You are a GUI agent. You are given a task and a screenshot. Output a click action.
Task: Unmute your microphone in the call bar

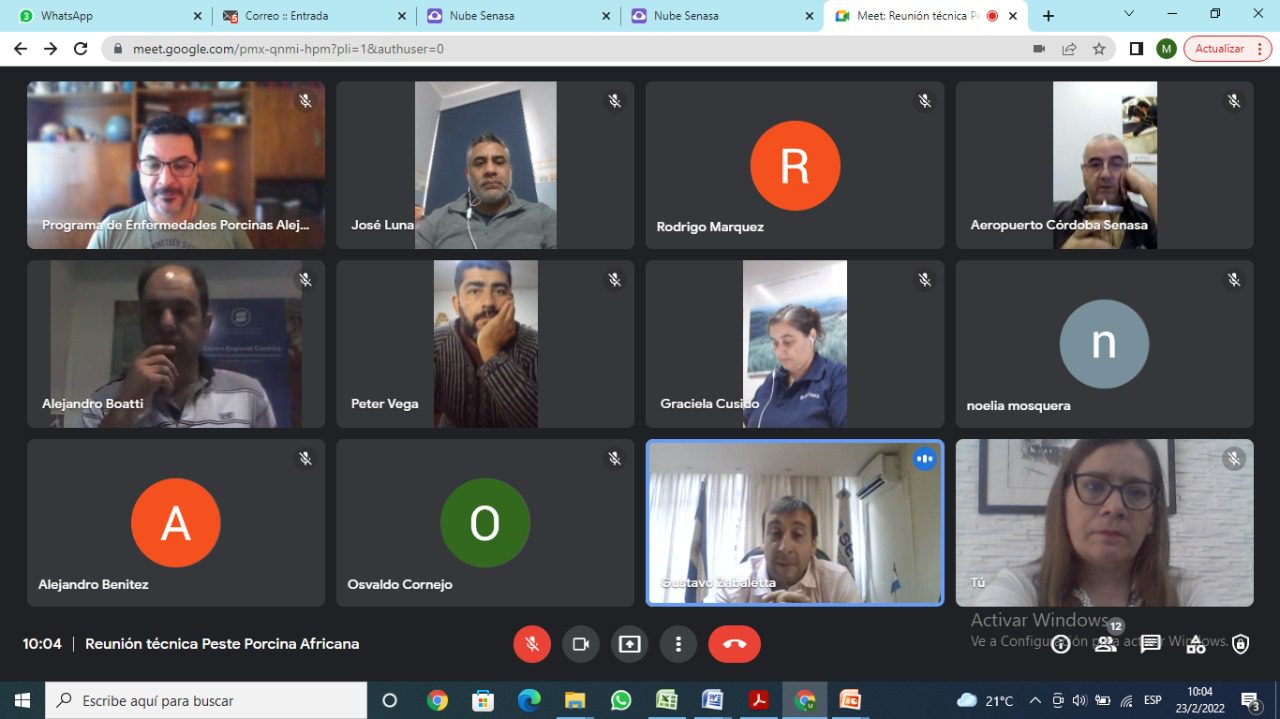(532, 644)
